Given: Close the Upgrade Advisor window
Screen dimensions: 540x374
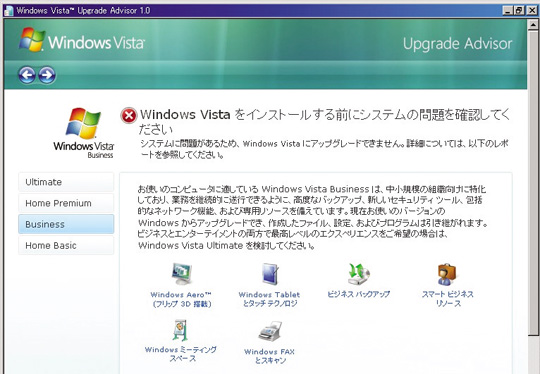Looking at the screenshot, I should click(x=532, y=11).
